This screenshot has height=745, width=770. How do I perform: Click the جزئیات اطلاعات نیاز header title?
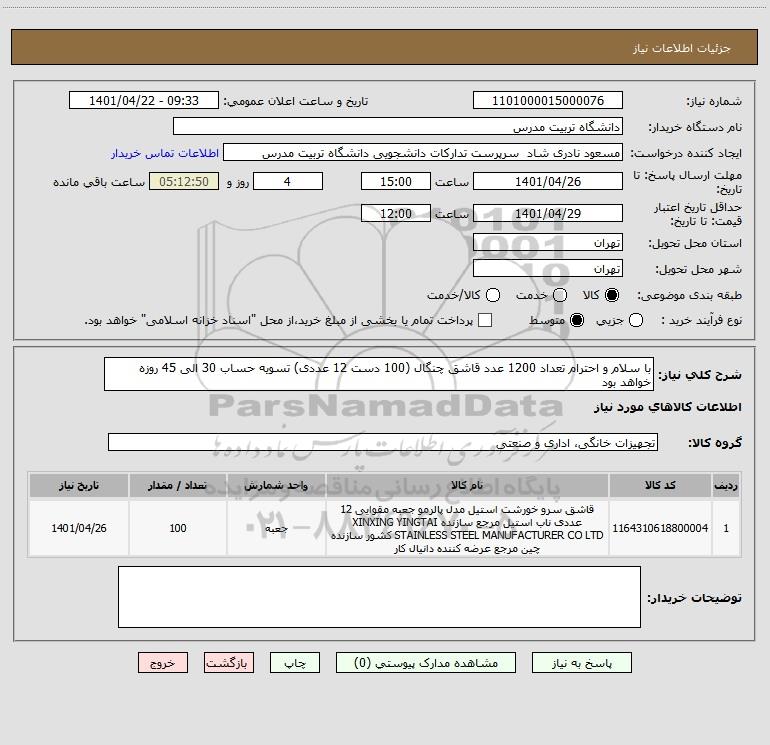(682, 48)
